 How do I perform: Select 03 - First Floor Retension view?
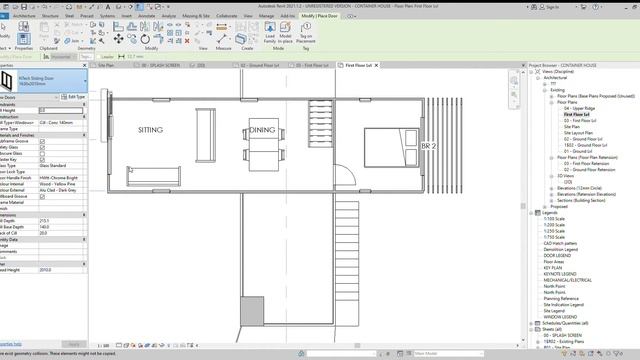tap(587, 164)
